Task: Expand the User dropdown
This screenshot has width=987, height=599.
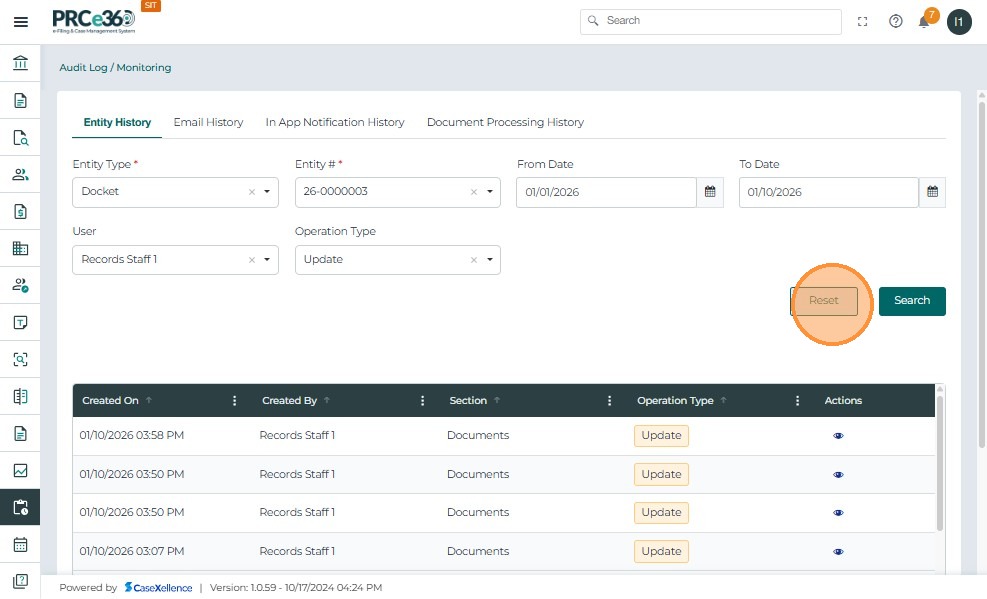Action: (x=267, y=260)
